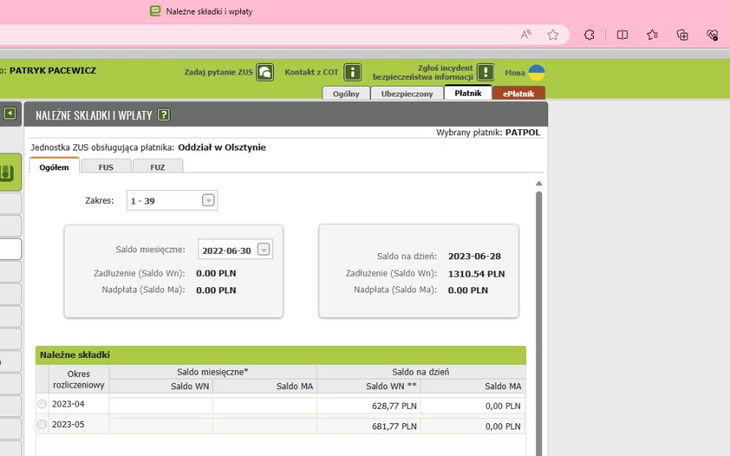Collapse the left side panel arrow
Screen dimensions: 730x456
tap(10, 114)
